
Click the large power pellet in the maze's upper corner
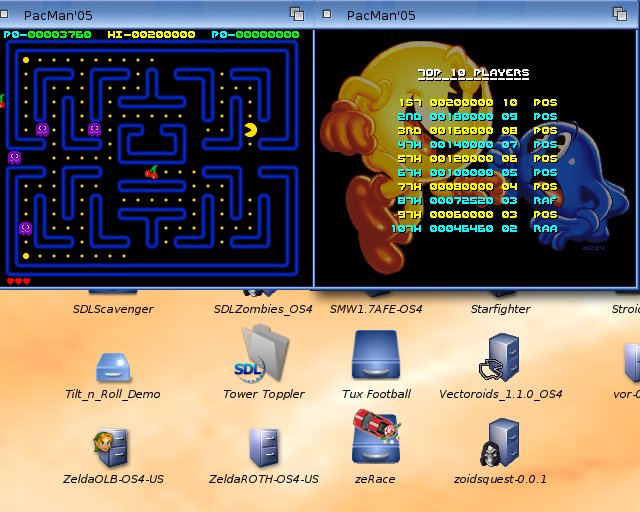click(26, 60)
